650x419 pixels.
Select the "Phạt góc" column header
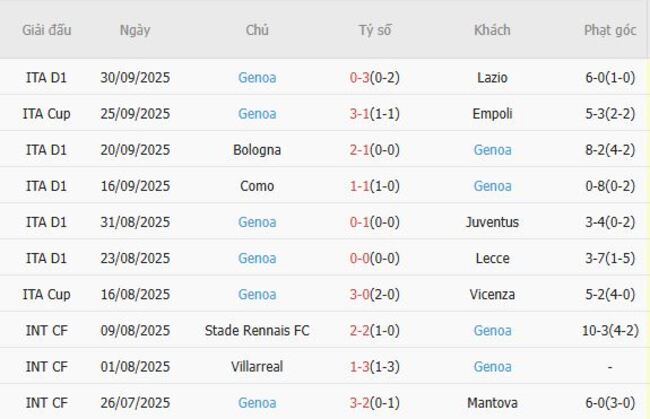point(610,30)
